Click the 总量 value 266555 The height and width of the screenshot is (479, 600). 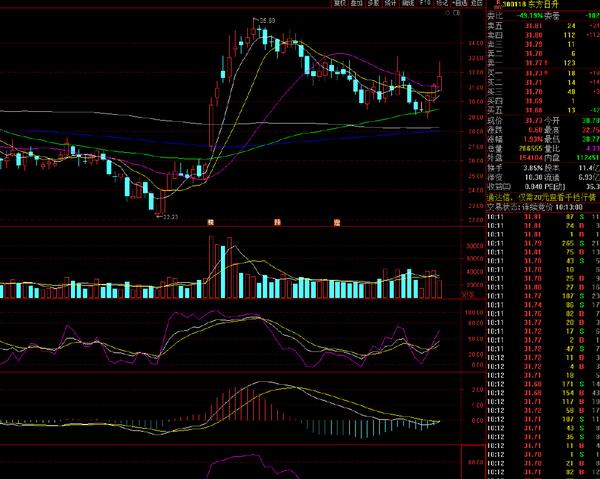(531, 148)
